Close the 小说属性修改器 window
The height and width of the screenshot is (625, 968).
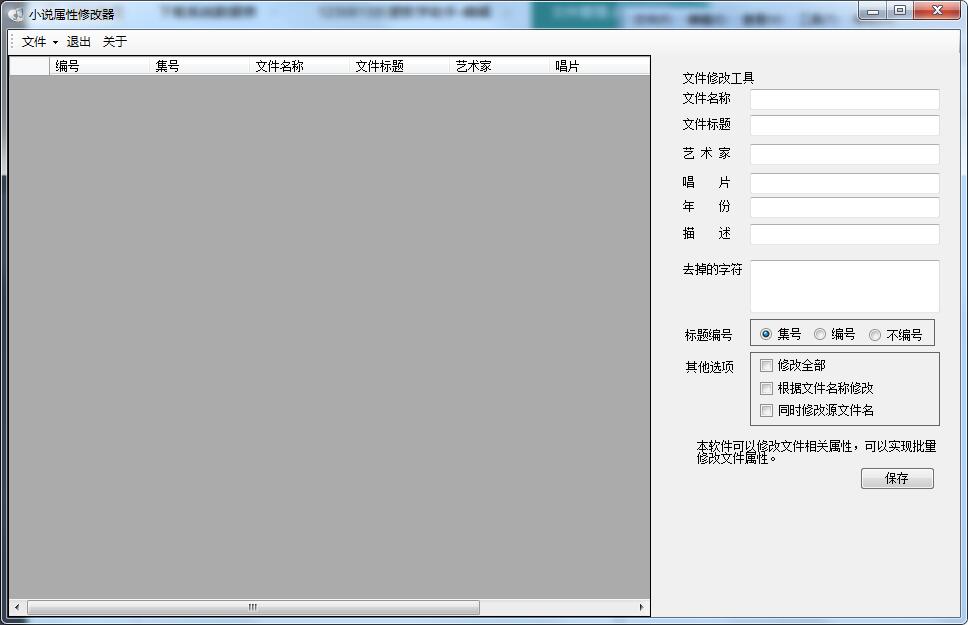click(937, 11)
